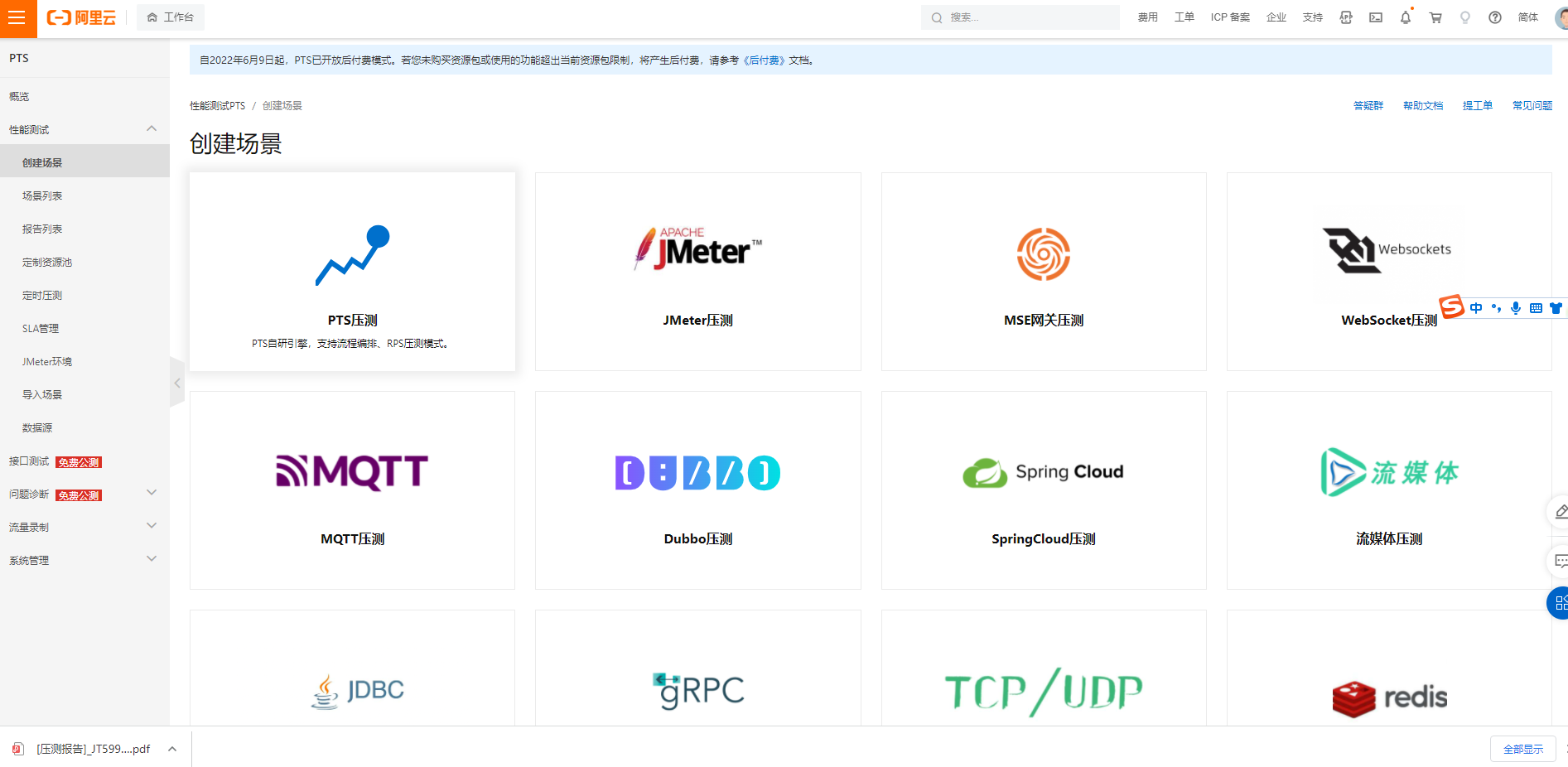Viewport: 1568px width, 767px height.
Task: Click the lightbulb tips icon
Action: [1465, 17]
